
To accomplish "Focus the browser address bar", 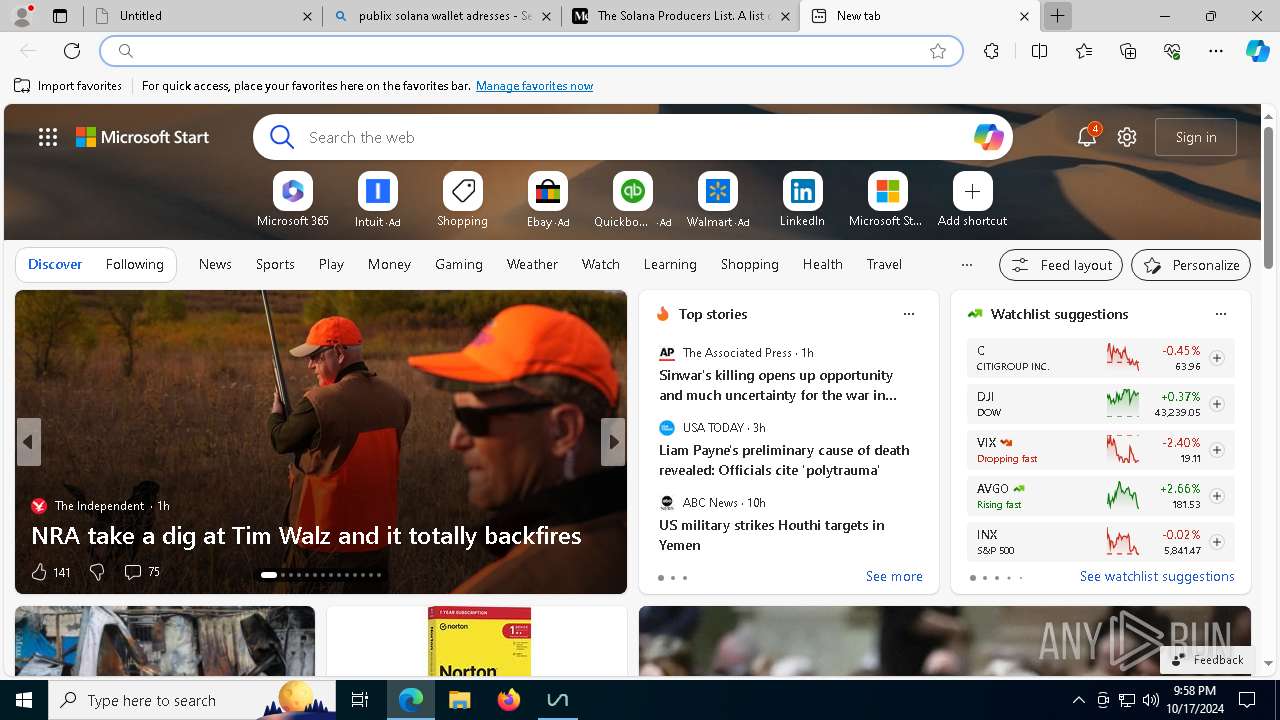I will (530, 51).
